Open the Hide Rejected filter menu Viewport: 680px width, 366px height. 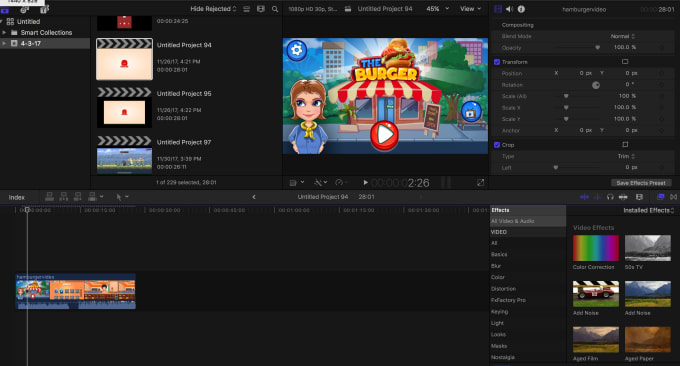[213, 9]
